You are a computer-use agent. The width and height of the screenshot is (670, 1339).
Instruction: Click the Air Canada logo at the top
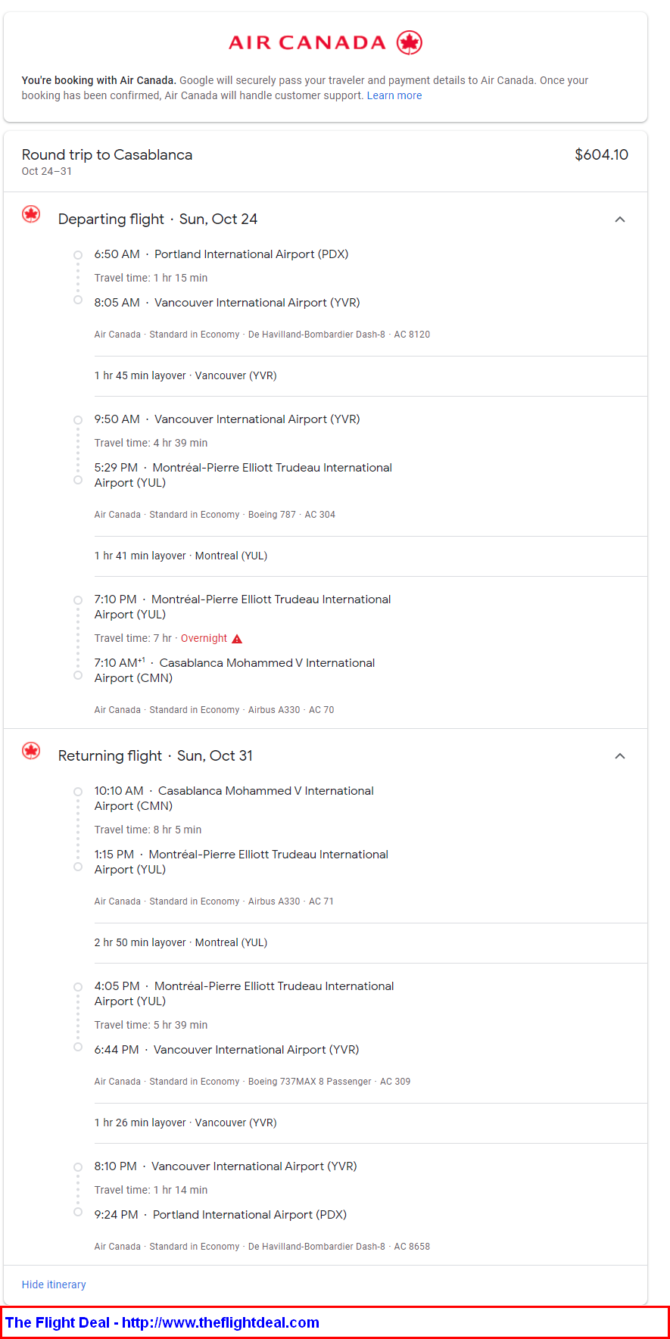(x=325, y=42)
